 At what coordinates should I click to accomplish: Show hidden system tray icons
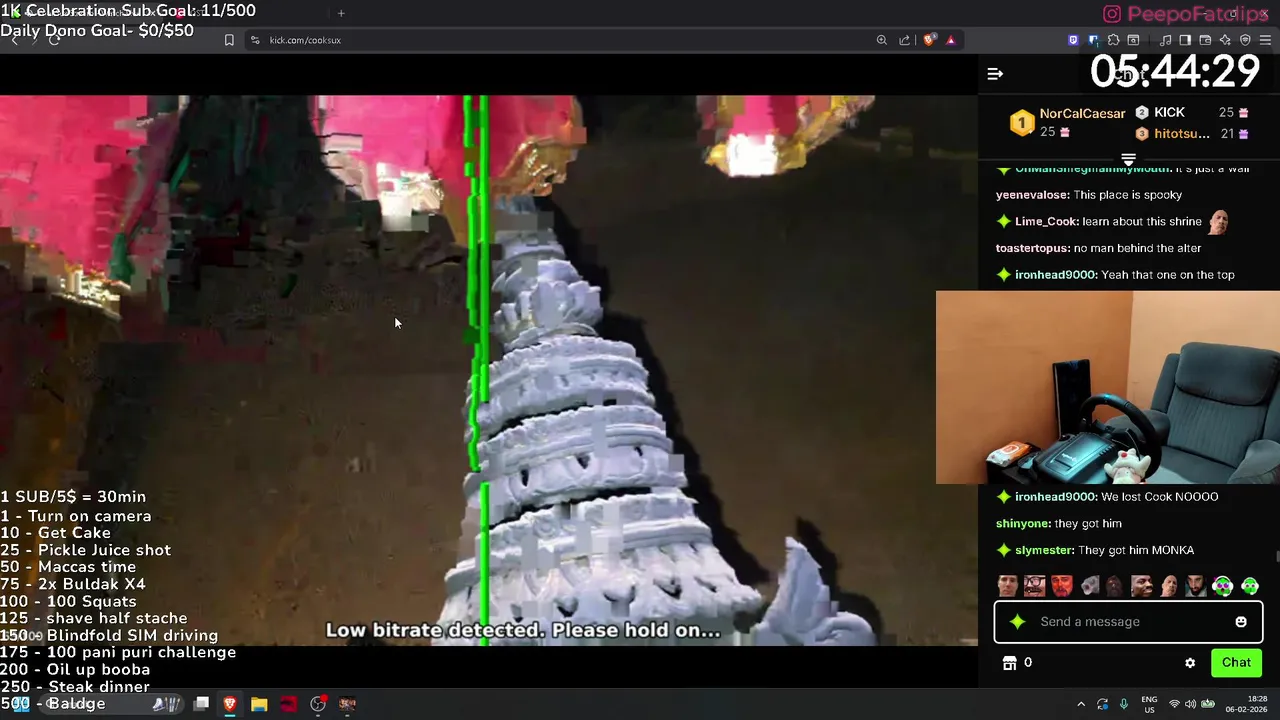(1081, 704)
